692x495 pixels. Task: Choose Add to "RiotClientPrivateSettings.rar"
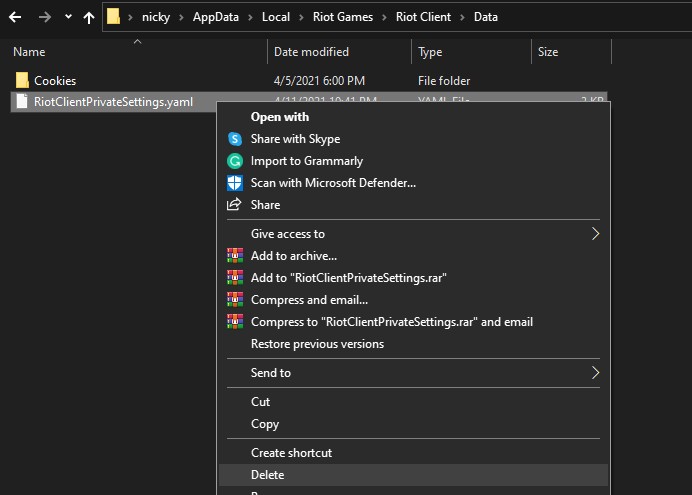pos(349,278)
